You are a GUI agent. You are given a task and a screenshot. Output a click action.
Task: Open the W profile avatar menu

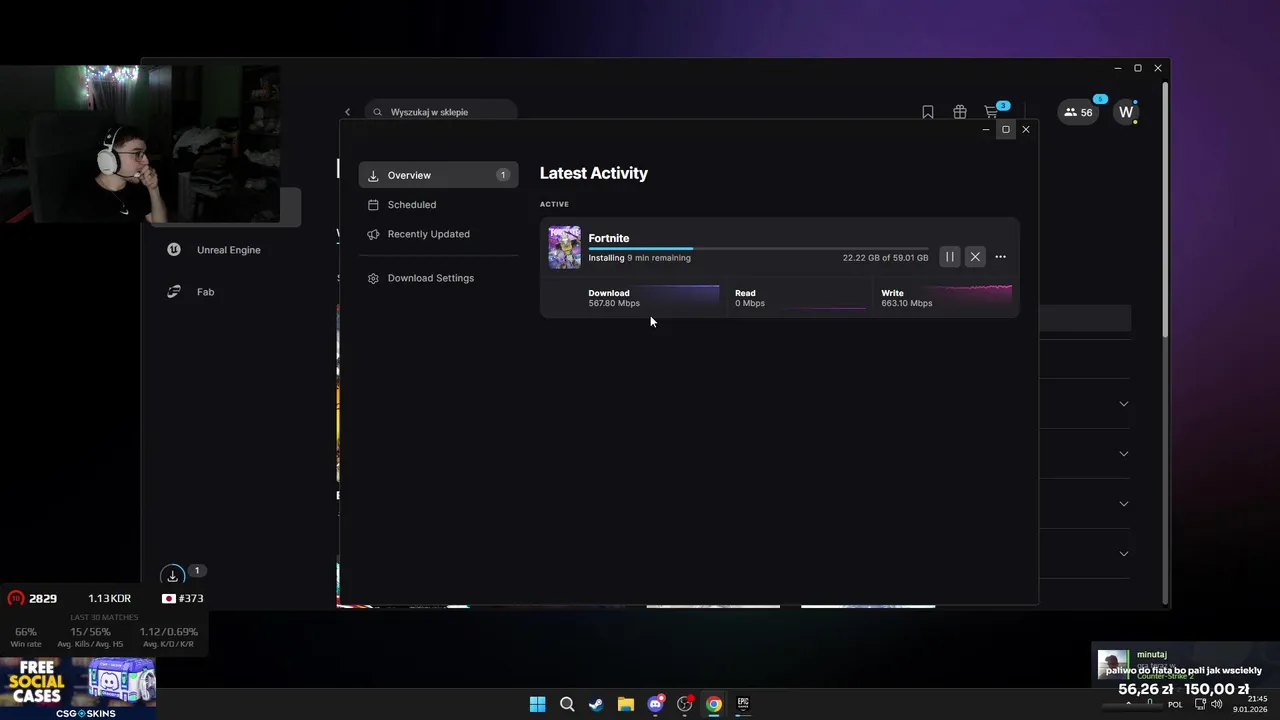[1126, 112]
